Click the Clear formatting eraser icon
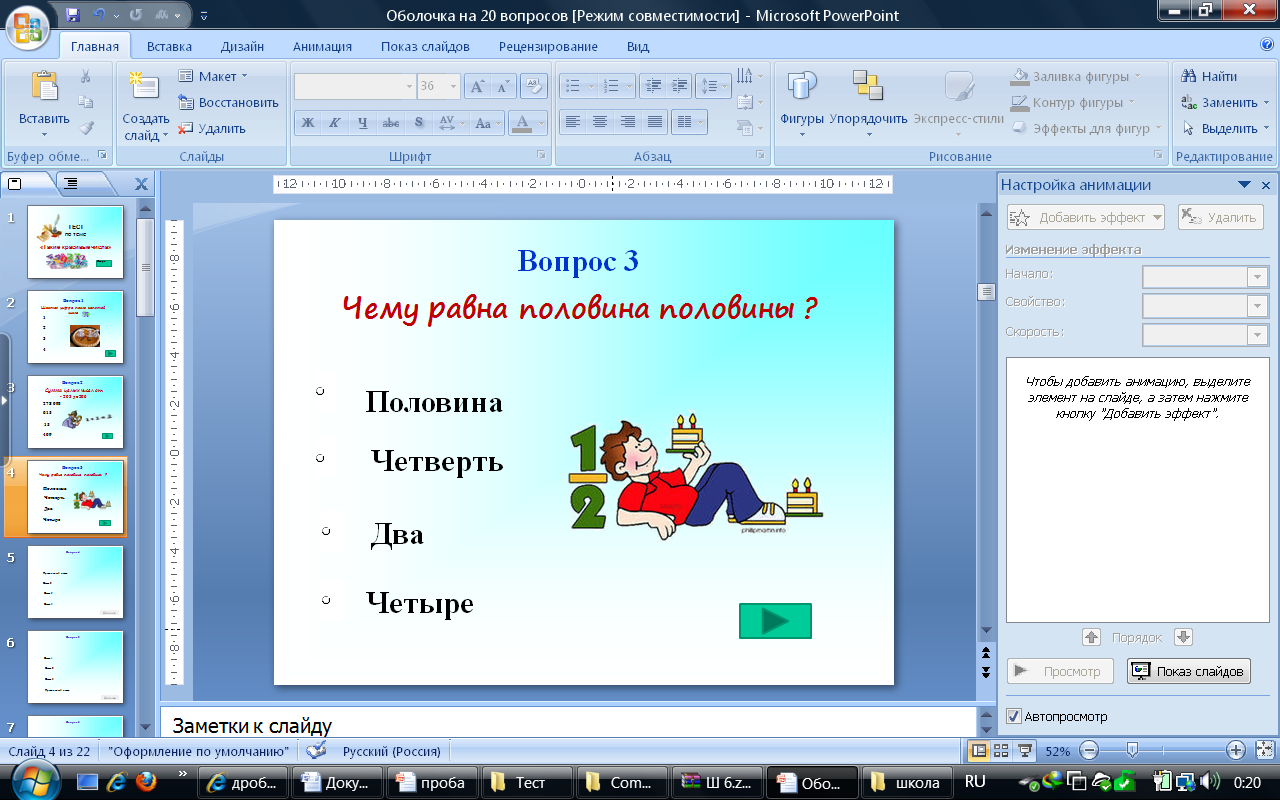This screenshot has height=800, width=1280. tap(534, 86)
